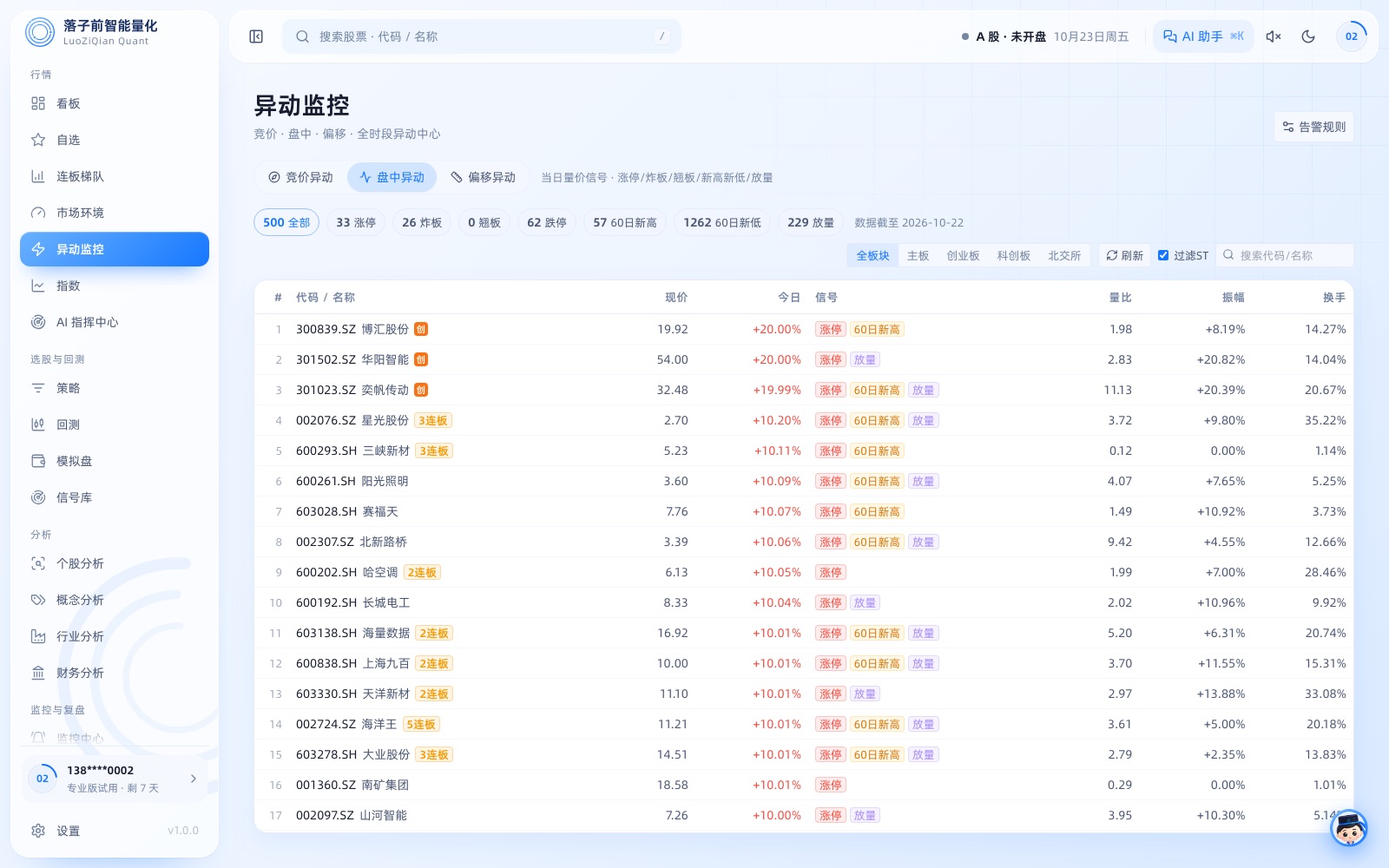Open stock row 300839.SZ 博汇股份
Screen dimensions: 1389x868
pos(804,329)
